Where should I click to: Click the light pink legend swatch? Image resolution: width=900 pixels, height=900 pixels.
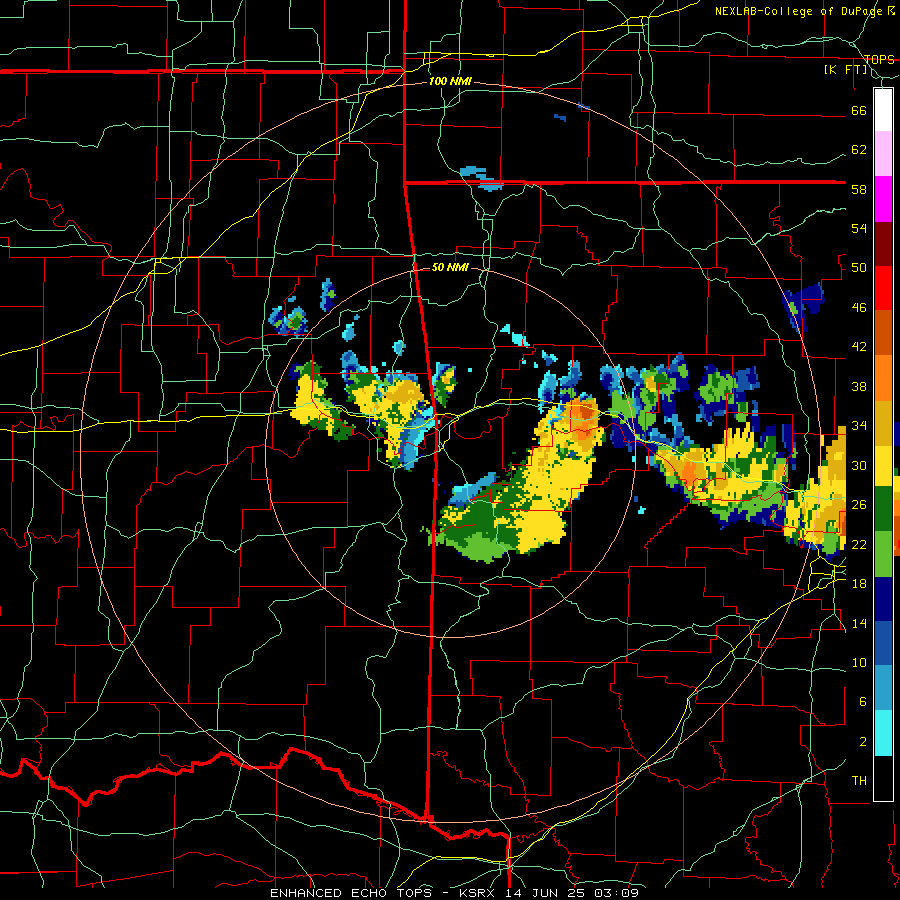pos(883,154)
